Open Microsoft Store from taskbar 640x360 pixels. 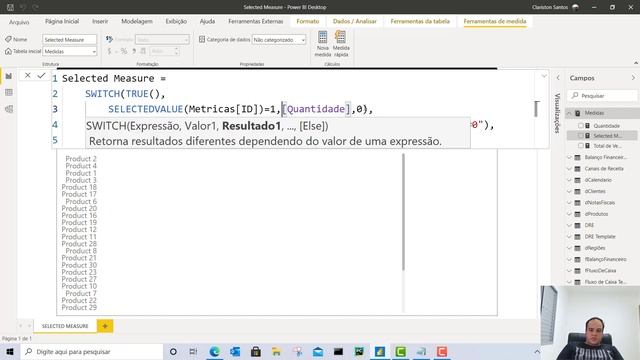click(256, 351)
